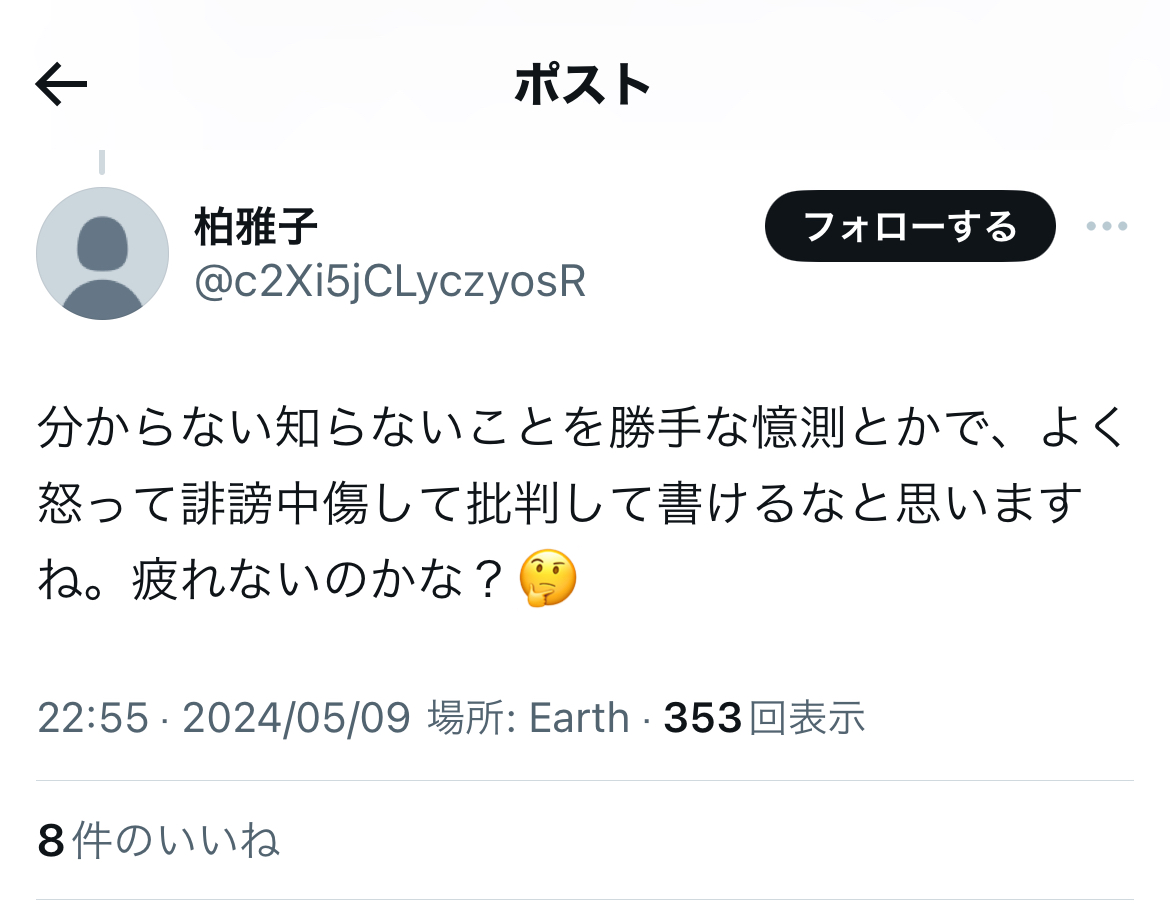
Task: Select the post date 2024/05/09
Action: (x=296, y=718)
